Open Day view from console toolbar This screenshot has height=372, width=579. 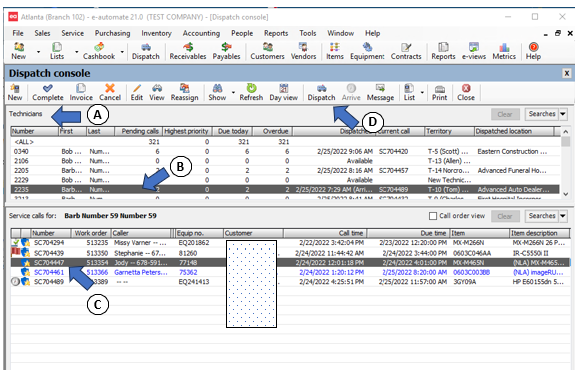coord(284,92)
